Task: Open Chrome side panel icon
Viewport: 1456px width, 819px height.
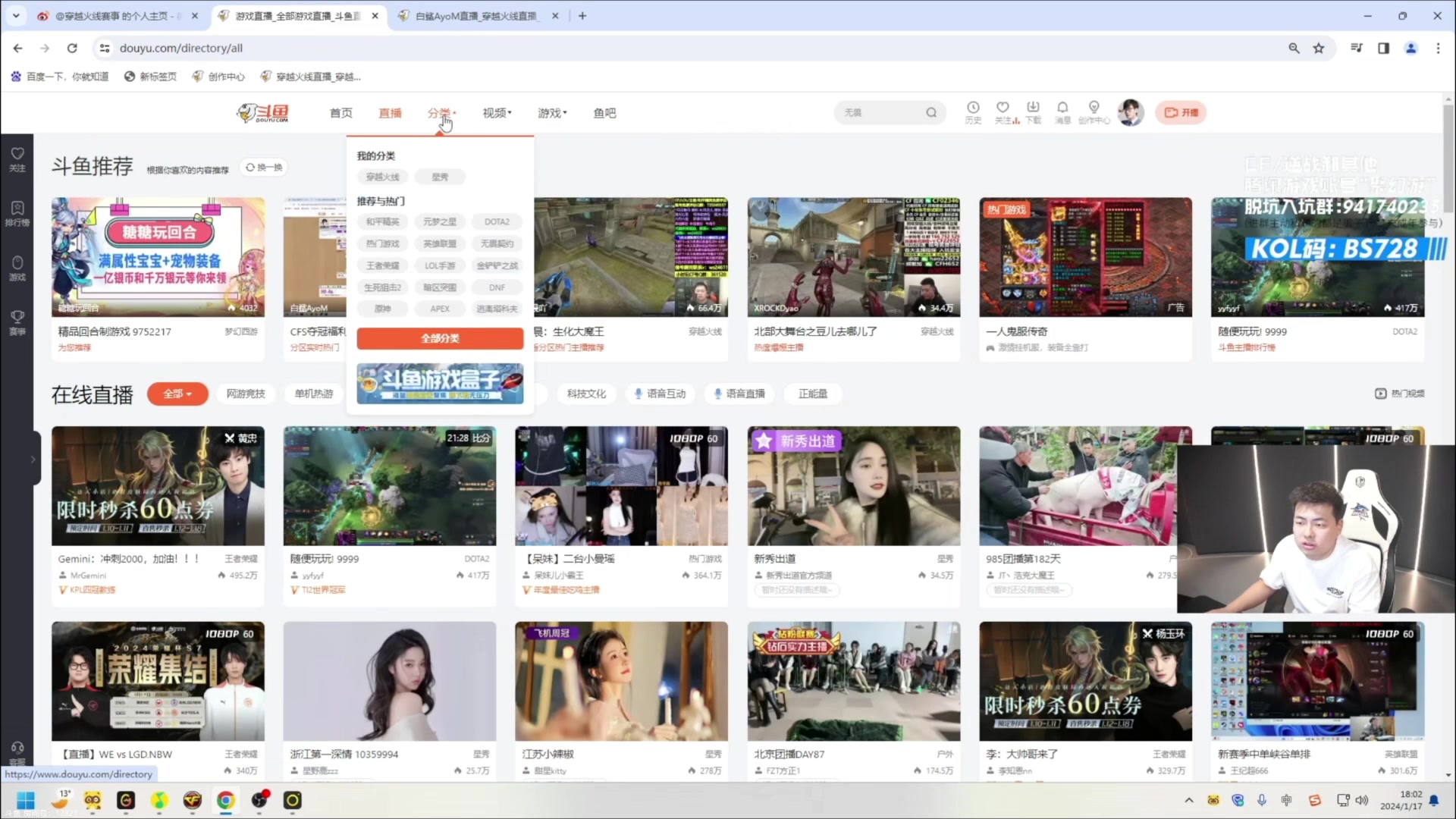Action: tap(1383, 48)
